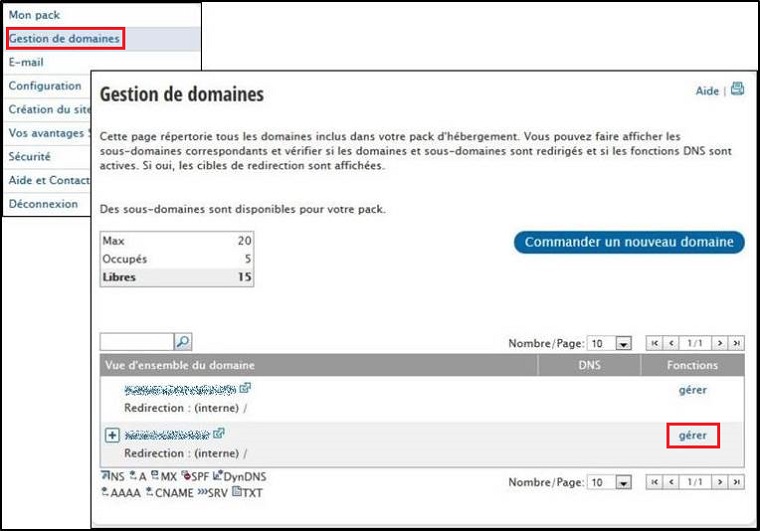Open the Aide help link
Viewport: 760px width, 531px height.
pyautogui.click(x=707, y=91)
